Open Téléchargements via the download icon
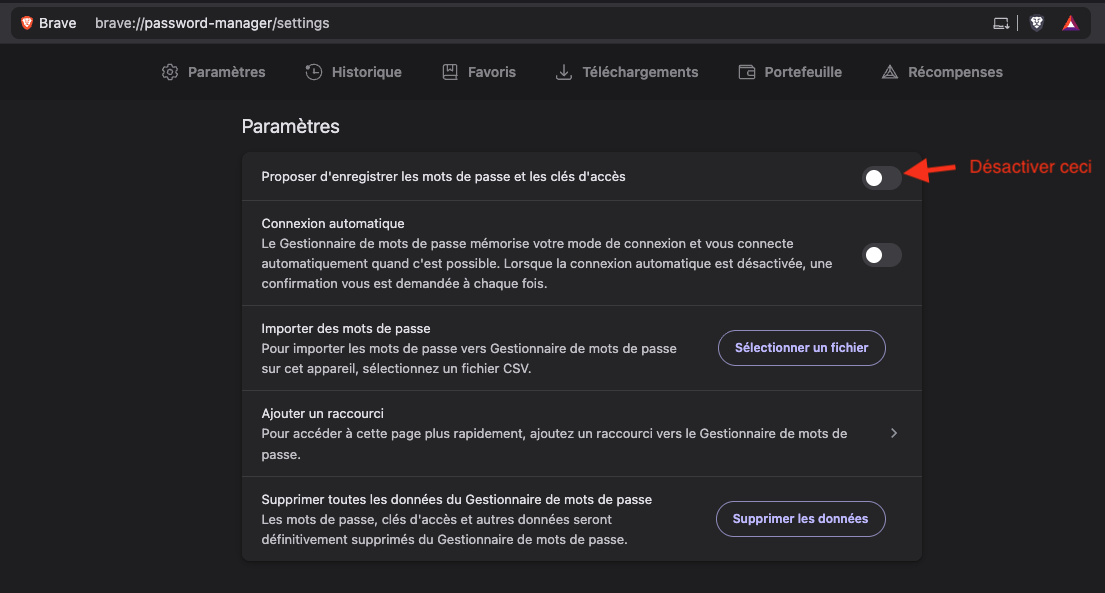The width and height of the screenshot is (1105, 593). [x=561, y=71]
